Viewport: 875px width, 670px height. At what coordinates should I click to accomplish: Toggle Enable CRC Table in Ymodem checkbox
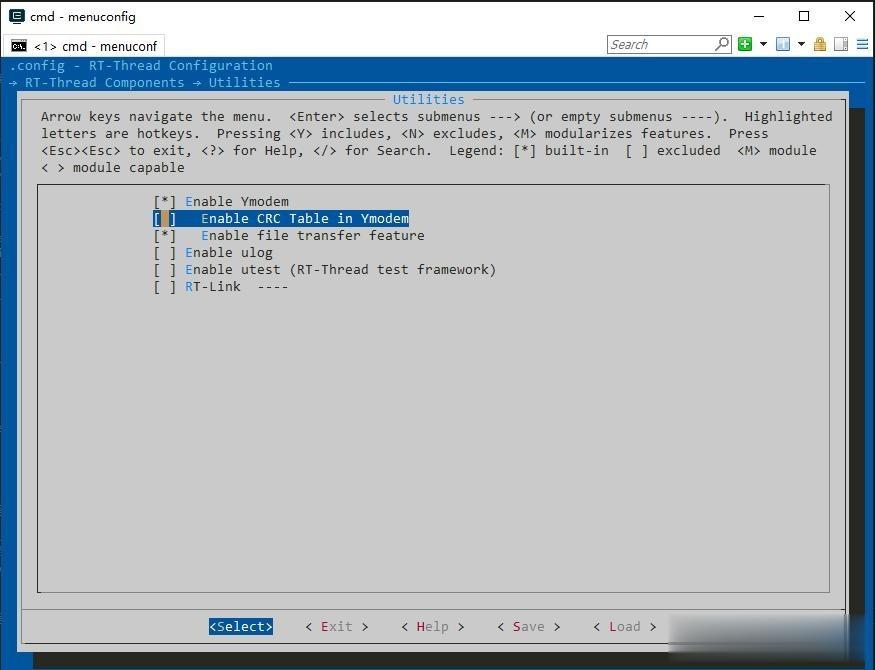(x=165, y=219)
